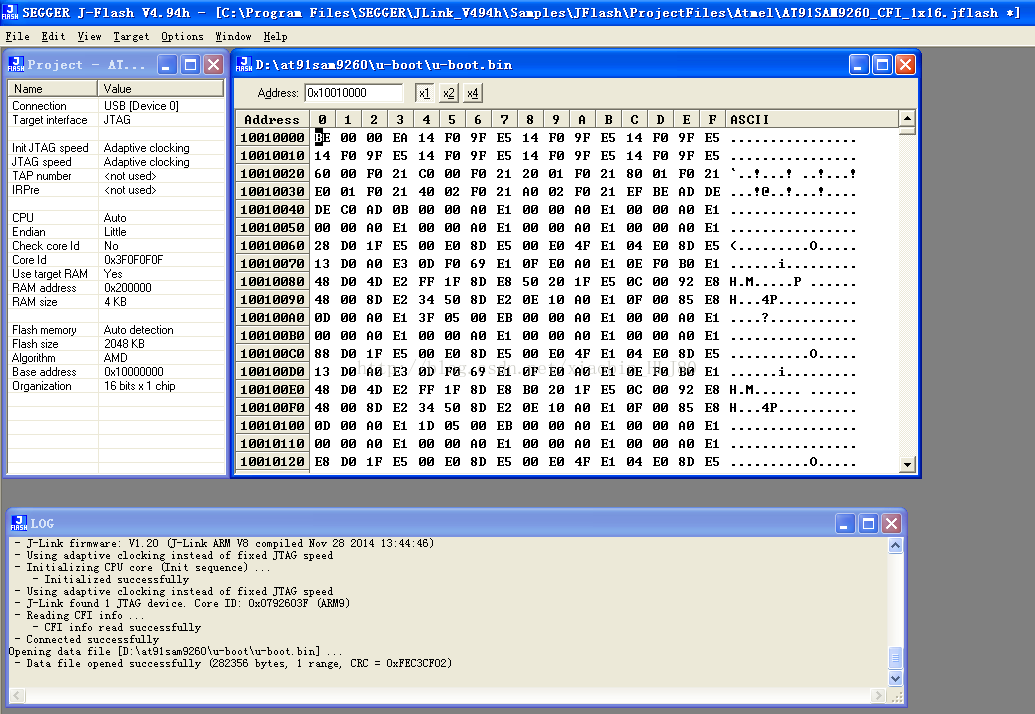The height and width of the screenshot is (714, 1035).
Task: Click the ASCII column header
Action: (812, 119)
